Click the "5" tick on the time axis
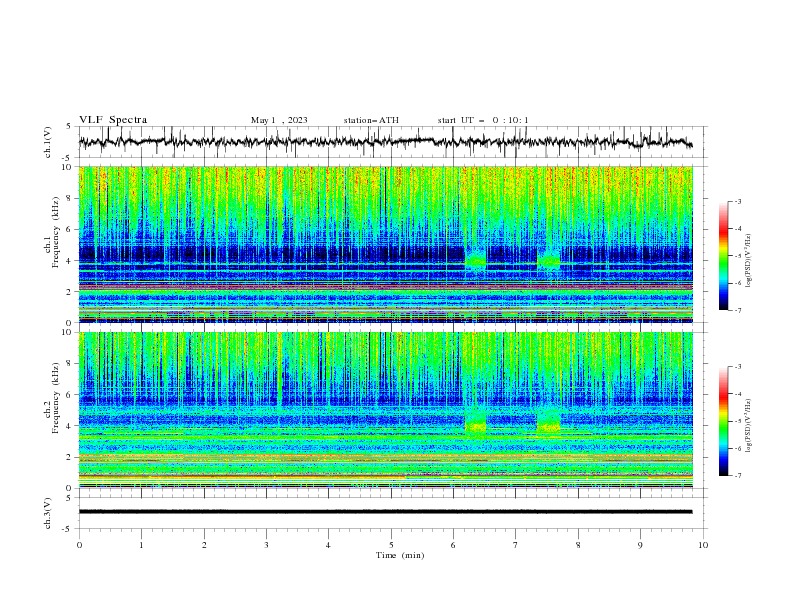Viewport: 792px width, 612px height. tap(391, 545)
